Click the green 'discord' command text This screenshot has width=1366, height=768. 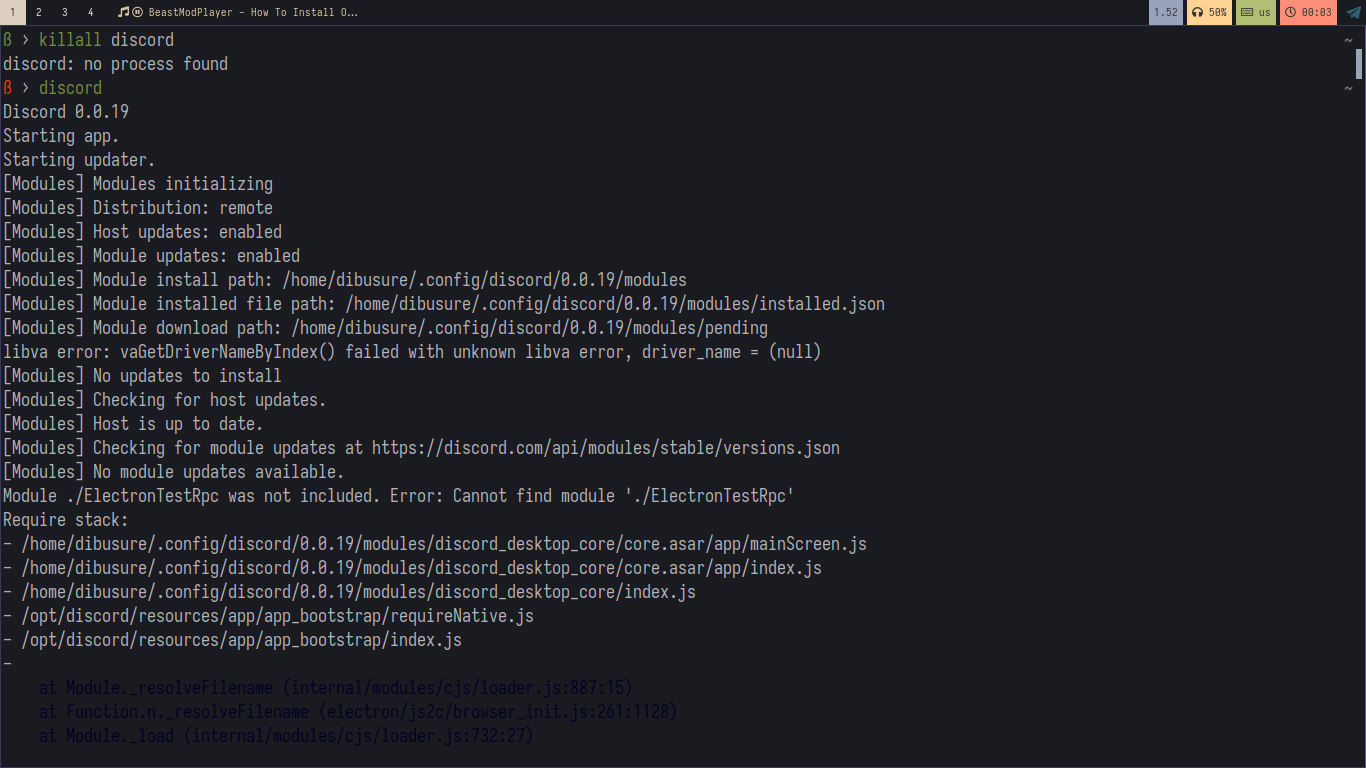pyautogui.click(x=70, y=87)
